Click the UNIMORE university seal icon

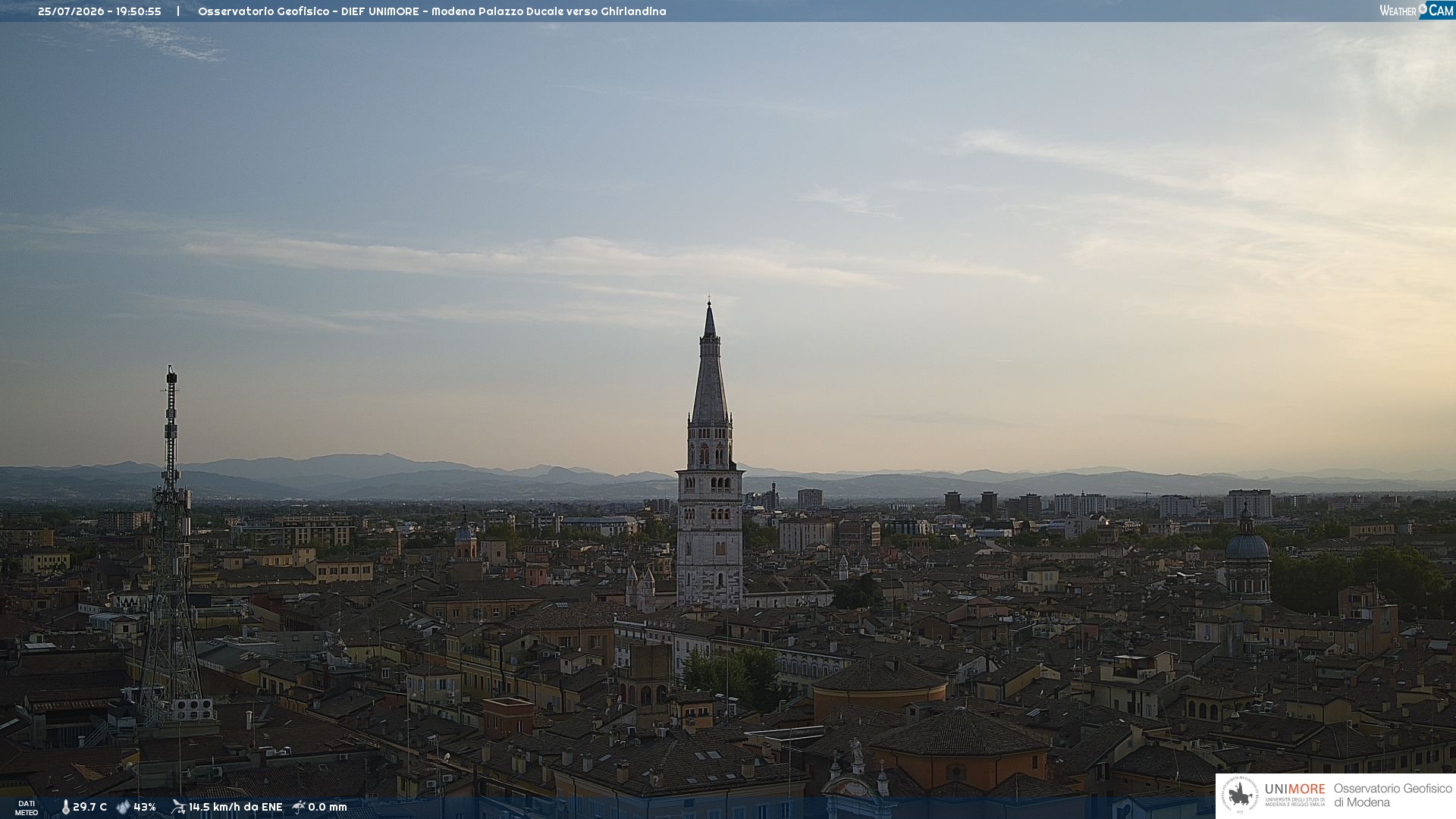[1240, 795]
